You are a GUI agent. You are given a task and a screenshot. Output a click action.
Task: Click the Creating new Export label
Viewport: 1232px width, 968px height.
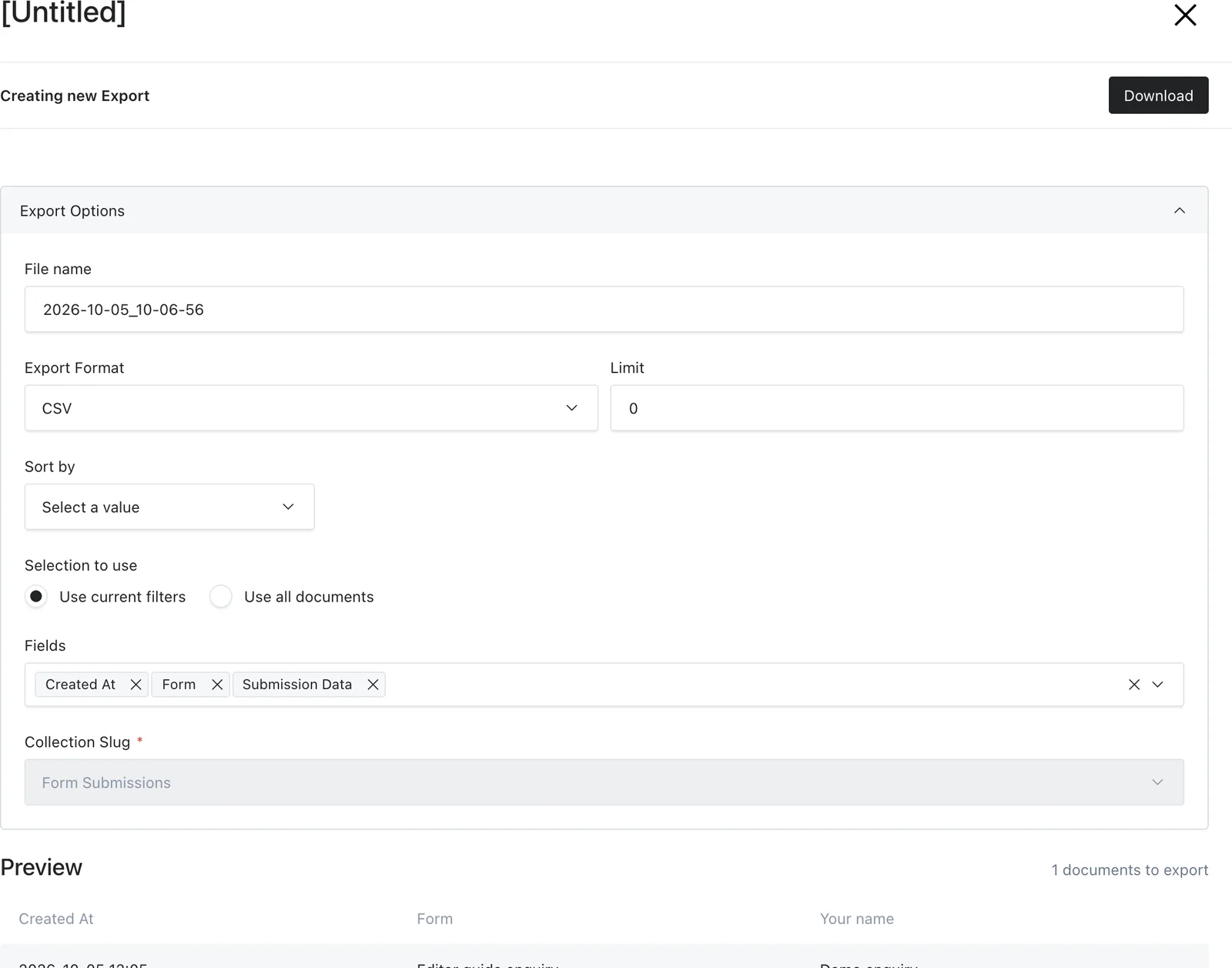coord(75,95)
